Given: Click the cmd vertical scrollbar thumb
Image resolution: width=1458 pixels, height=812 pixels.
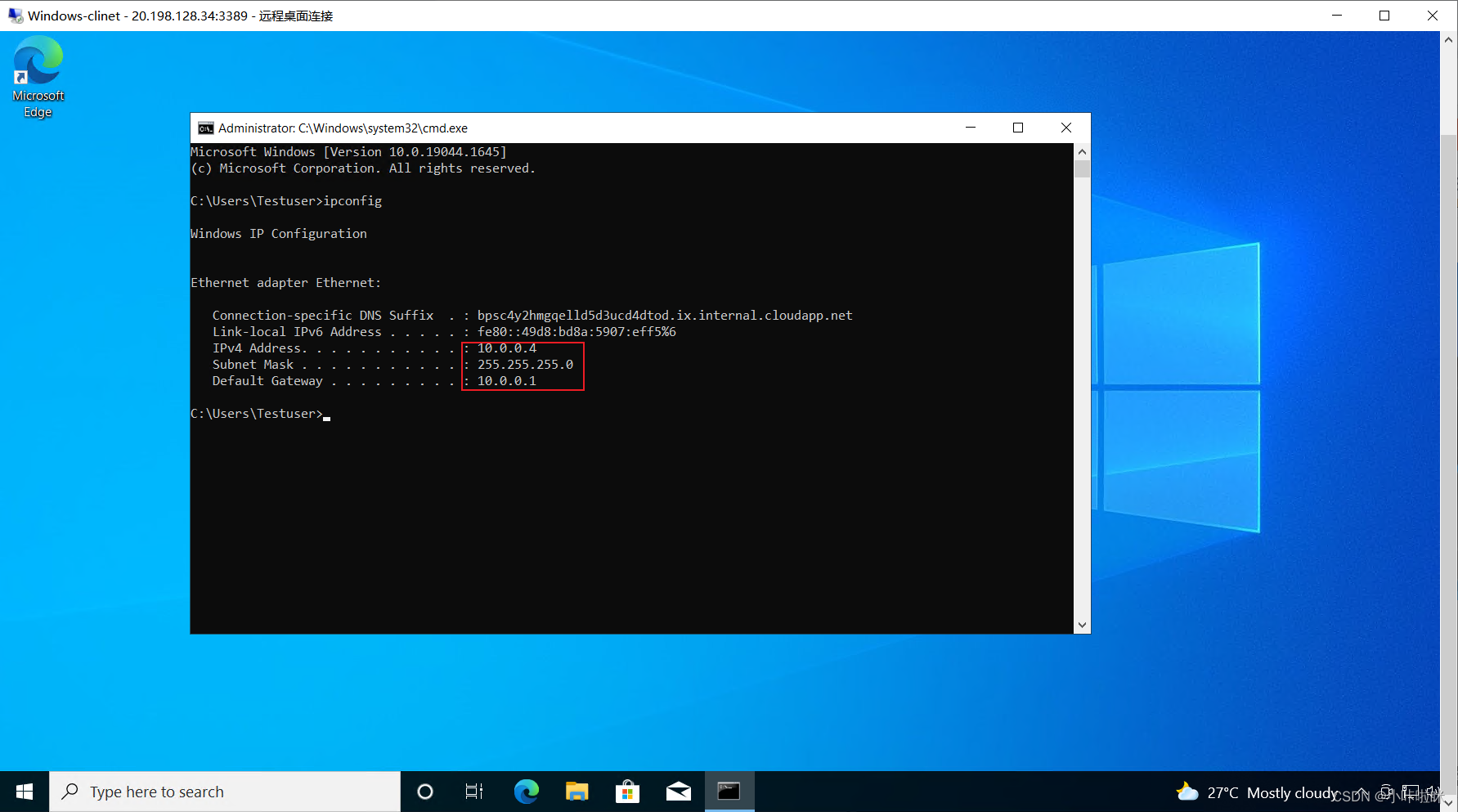Looking at the screenshot, I should pyautogui.click(x=1082, y=169).
